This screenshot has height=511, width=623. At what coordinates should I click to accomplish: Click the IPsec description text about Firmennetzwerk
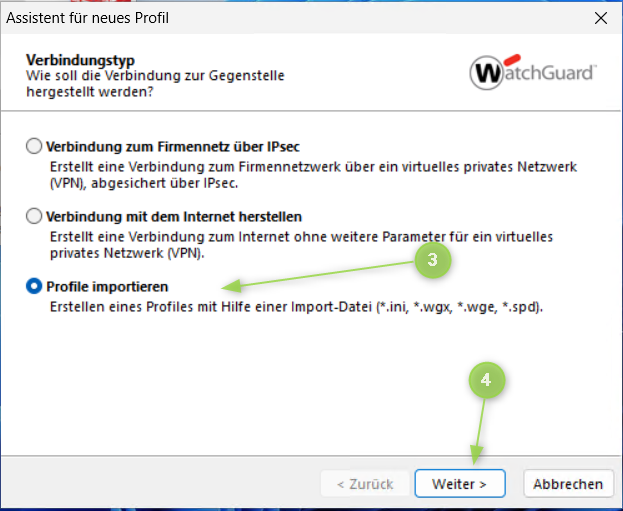(313, 175)
